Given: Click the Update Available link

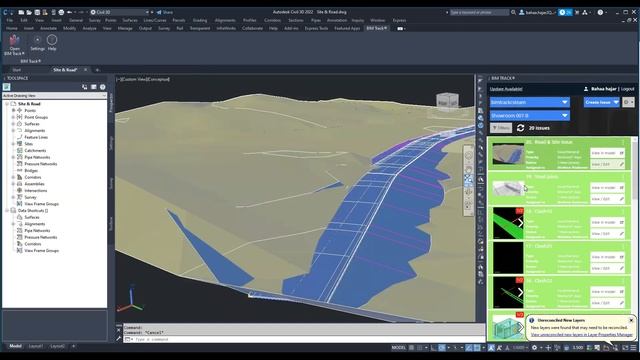Looking at the screenshot, I should click(x=506, y=89).
